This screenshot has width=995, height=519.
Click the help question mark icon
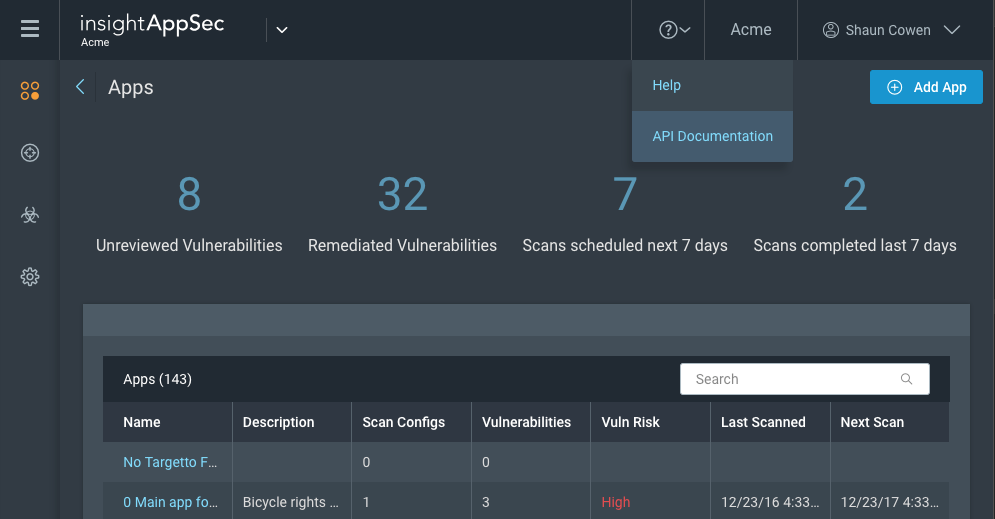tap(668, 30)
